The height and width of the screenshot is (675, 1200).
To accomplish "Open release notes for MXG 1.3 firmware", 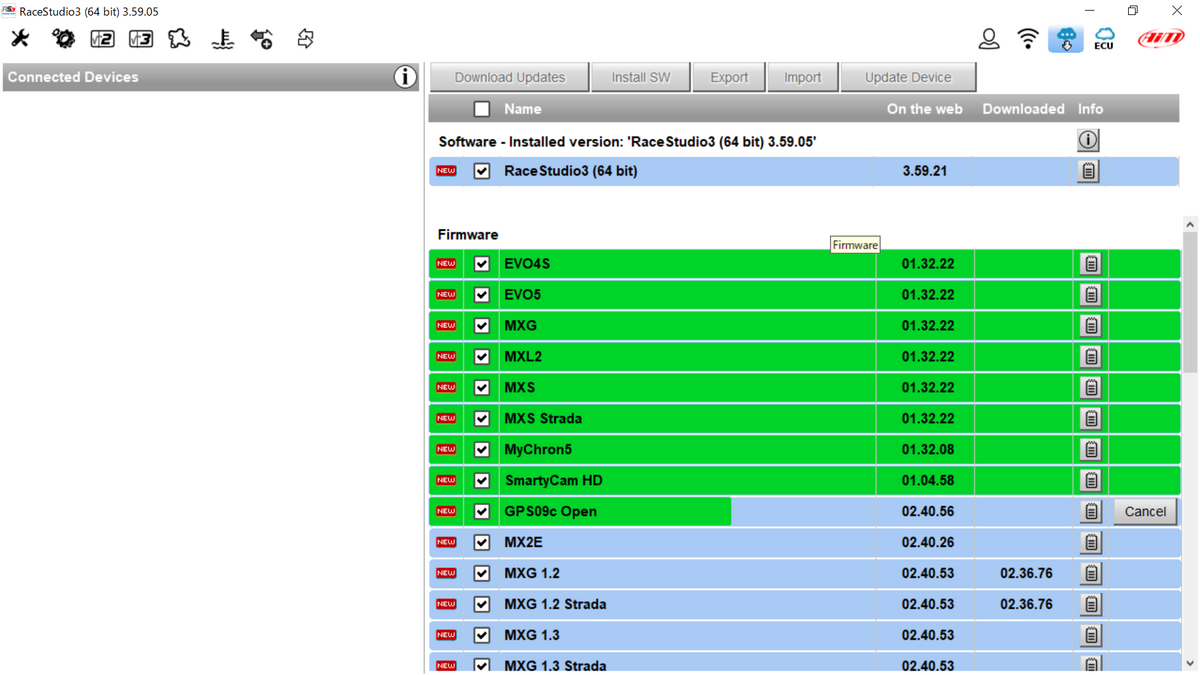I will click(1091, 636).
